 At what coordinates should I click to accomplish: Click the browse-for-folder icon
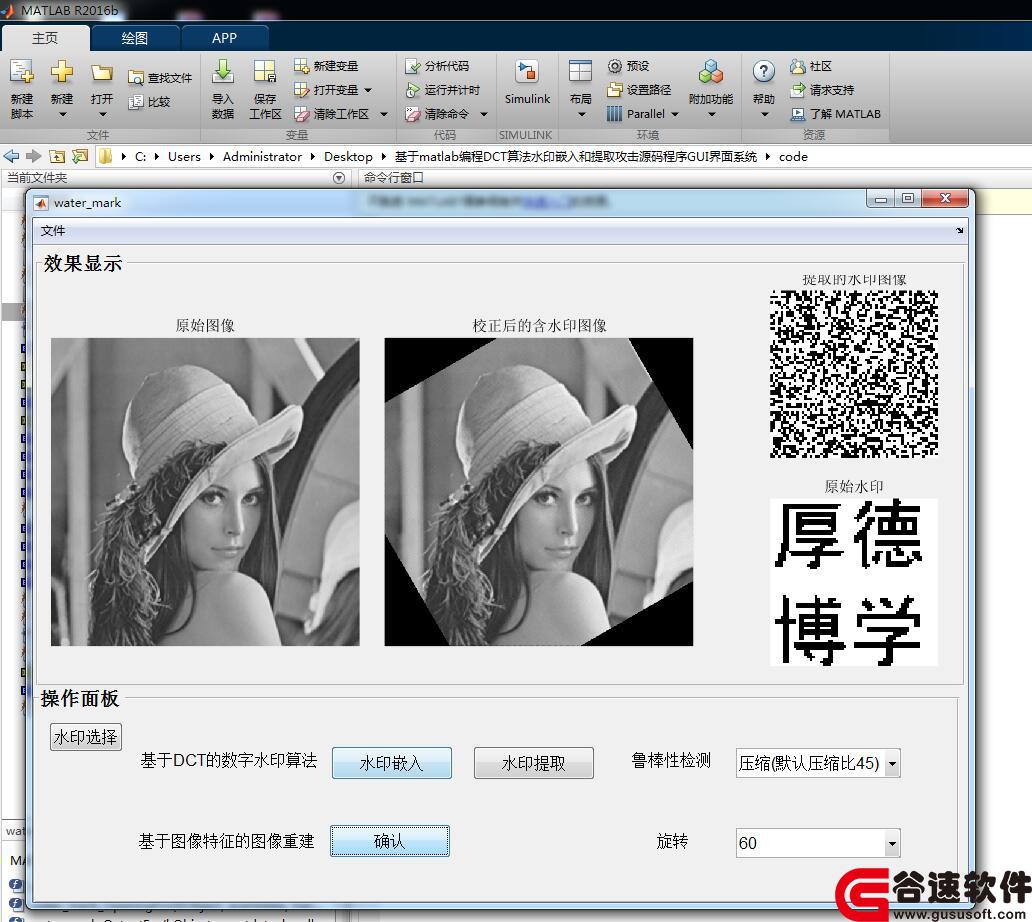click(80, 157)
